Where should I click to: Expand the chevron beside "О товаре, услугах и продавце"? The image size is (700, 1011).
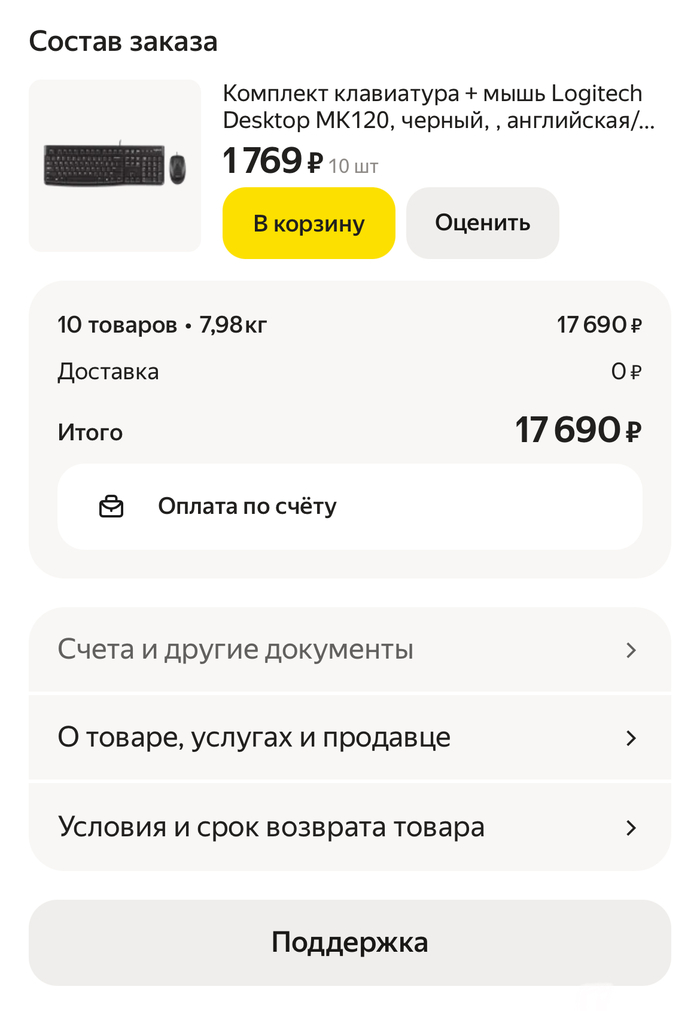pos(631,738)
